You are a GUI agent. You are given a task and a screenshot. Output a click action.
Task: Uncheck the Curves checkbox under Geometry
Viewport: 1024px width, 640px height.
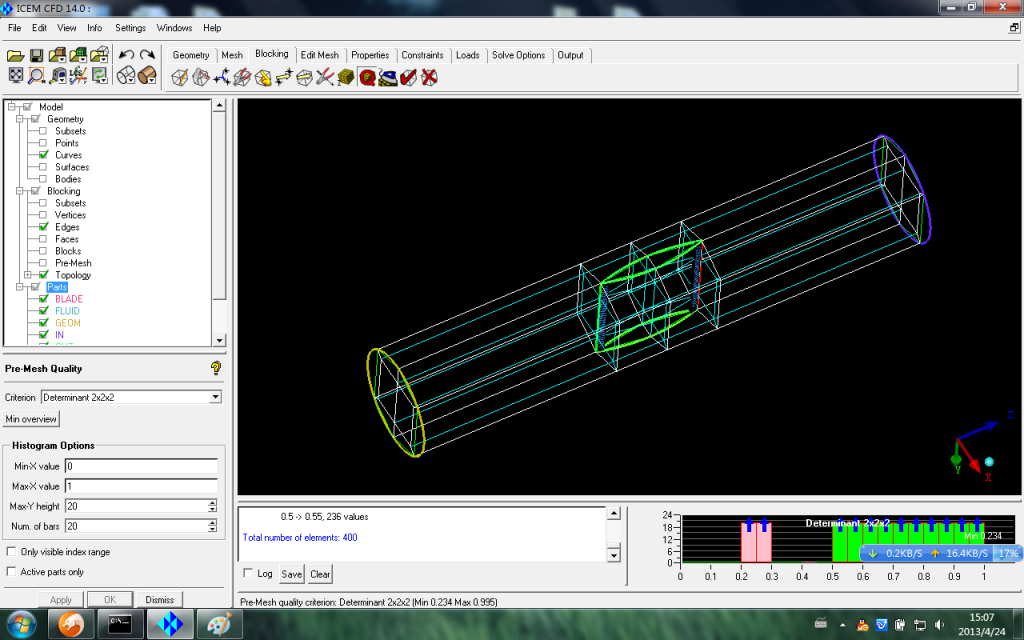click(x=44, y=155)
